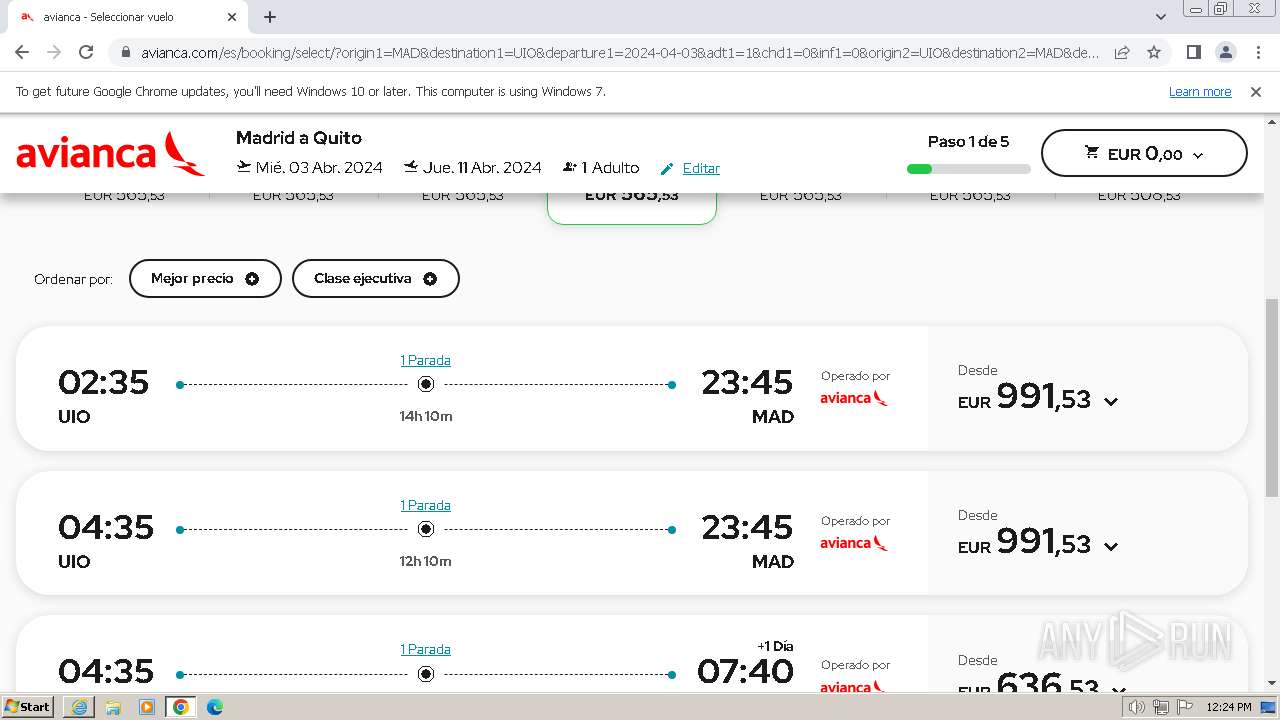Screen dimensions: 1280x720
Task: Open Chrome profile avatar menu
Action: (1226, 53)
